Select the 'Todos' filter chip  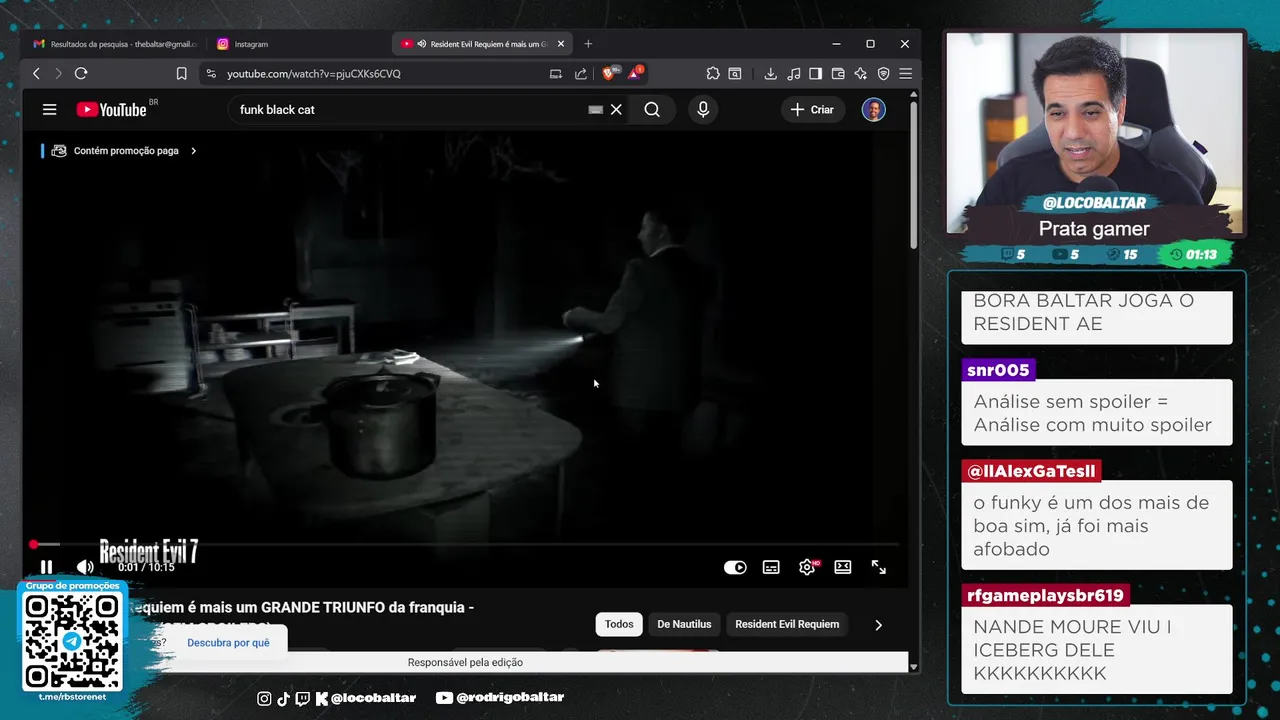[x=619, y=624]
